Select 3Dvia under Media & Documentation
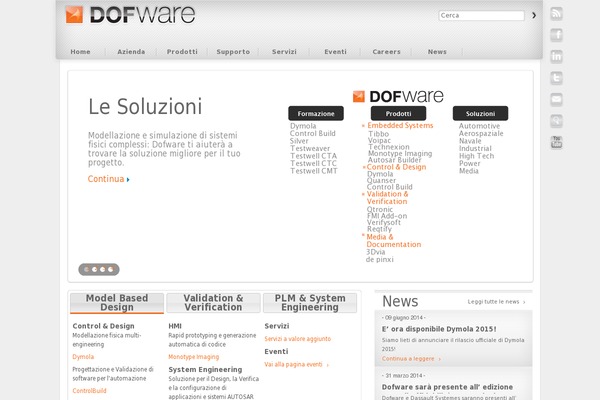The image size is (600, 400). pyautogui.click(x=375, y=252)
